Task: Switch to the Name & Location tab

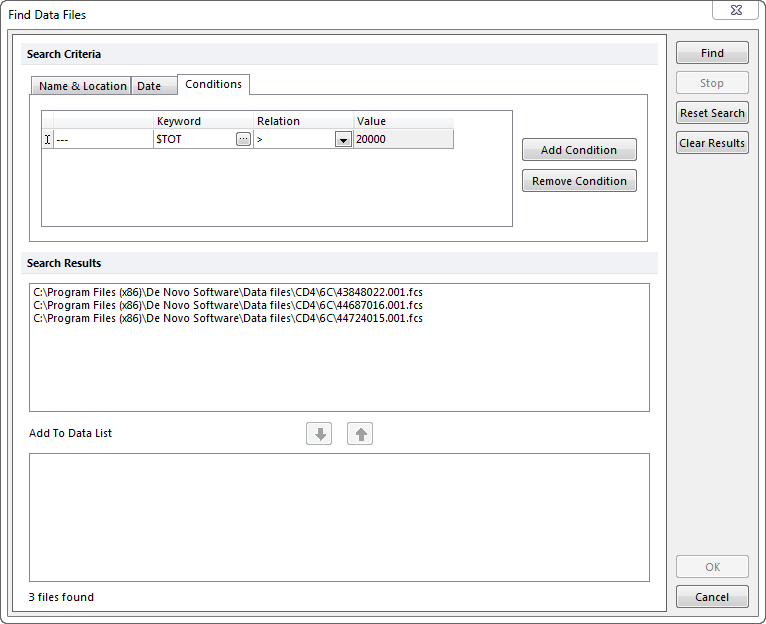Action: [x=82, y=86]
